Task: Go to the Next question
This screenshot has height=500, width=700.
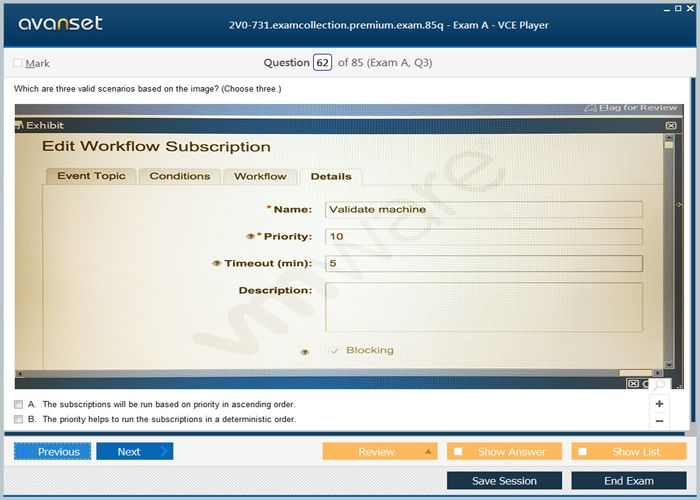Action: pyautogui.click(x=134, y=452)
